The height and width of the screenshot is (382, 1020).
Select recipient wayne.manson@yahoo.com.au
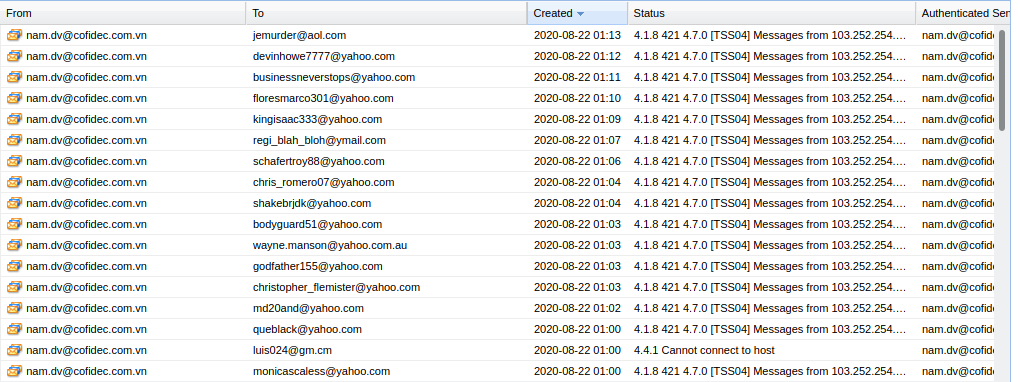[x=330, y=245]
